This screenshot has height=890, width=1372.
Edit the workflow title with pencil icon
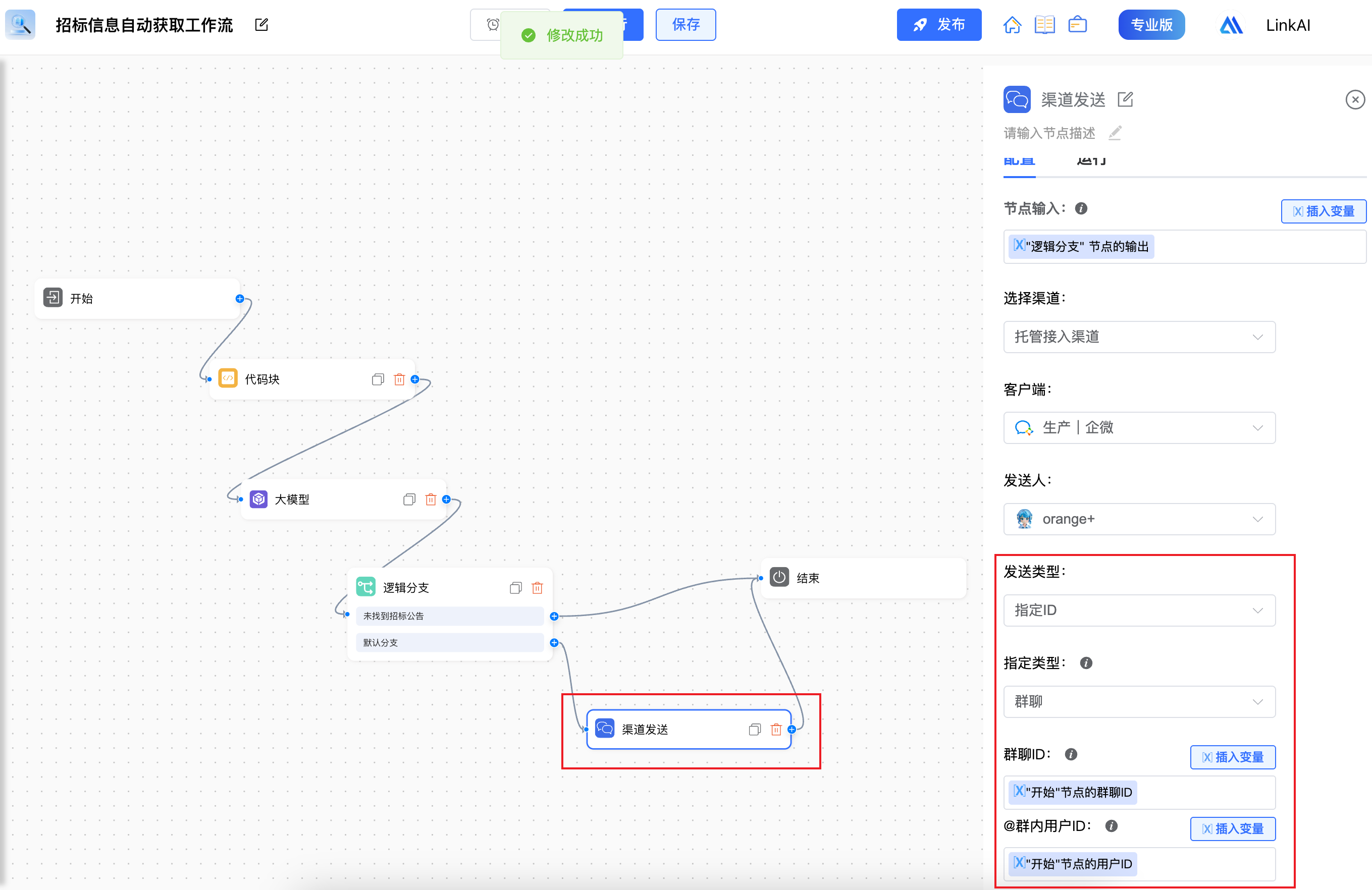(261, 25)
